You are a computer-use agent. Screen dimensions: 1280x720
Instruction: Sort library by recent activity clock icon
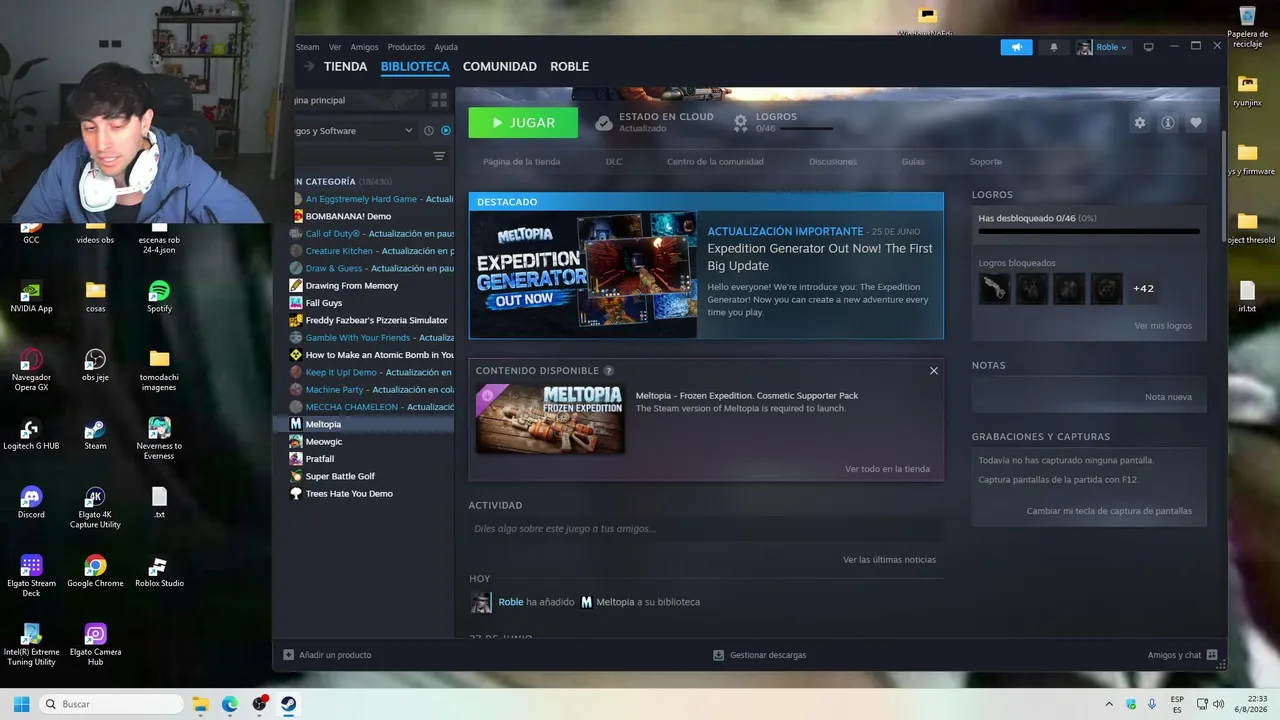pyautogui.click(x=429, y=131)
